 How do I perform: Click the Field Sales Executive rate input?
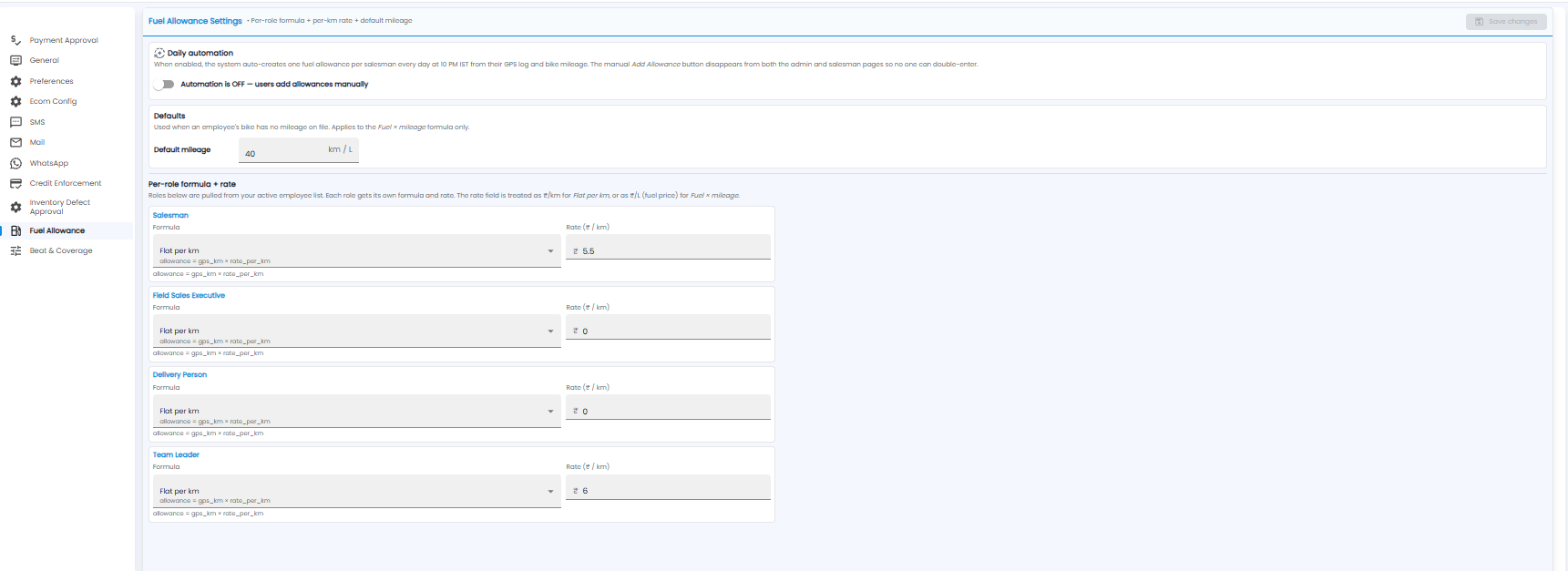coord(668,327)
